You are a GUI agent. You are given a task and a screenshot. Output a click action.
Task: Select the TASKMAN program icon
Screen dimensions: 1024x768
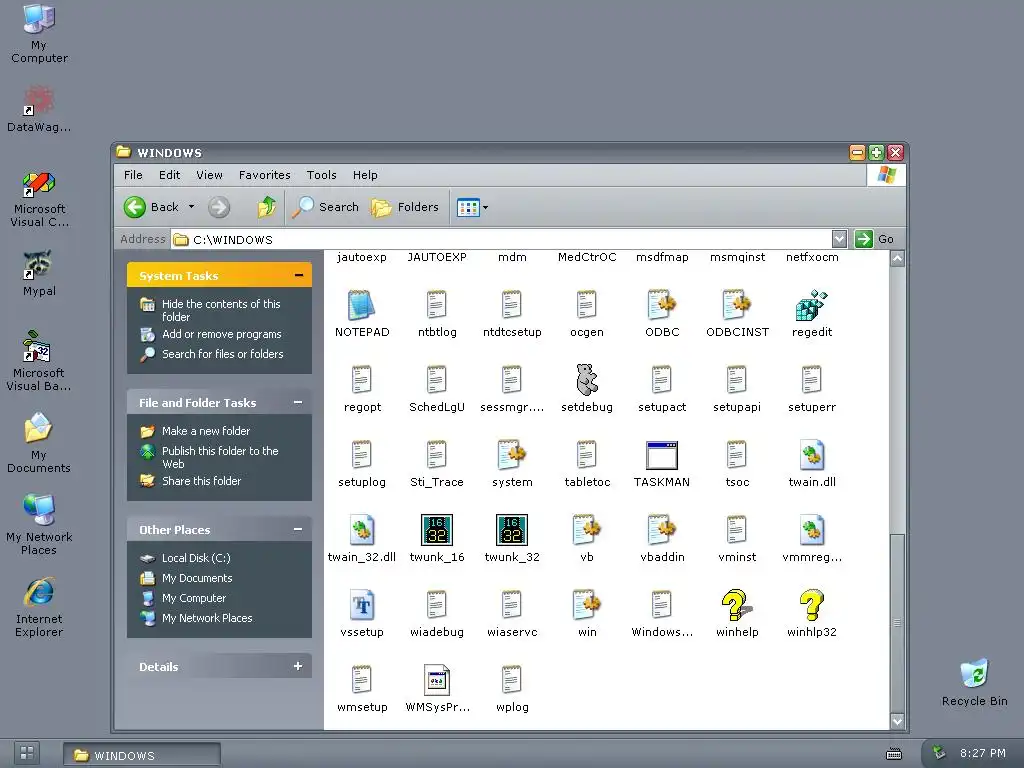click(662, 455)
